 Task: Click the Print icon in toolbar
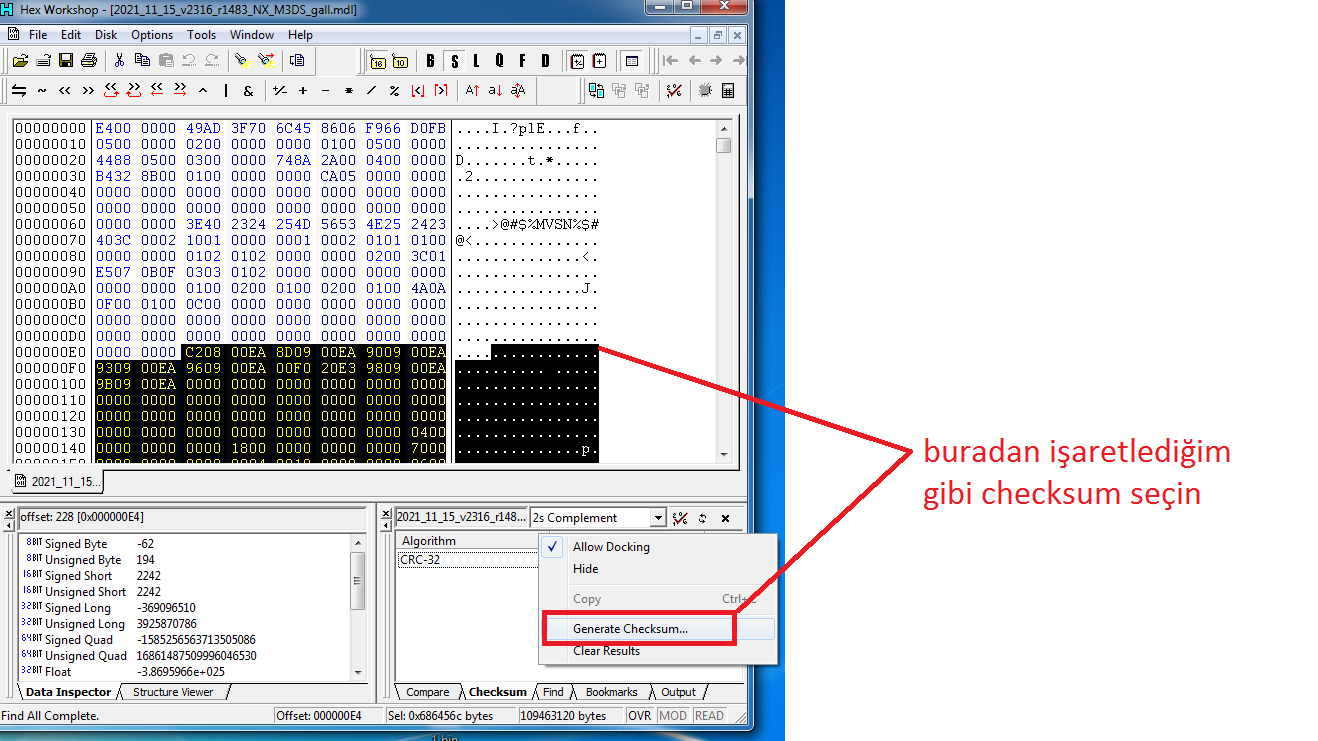89,60
